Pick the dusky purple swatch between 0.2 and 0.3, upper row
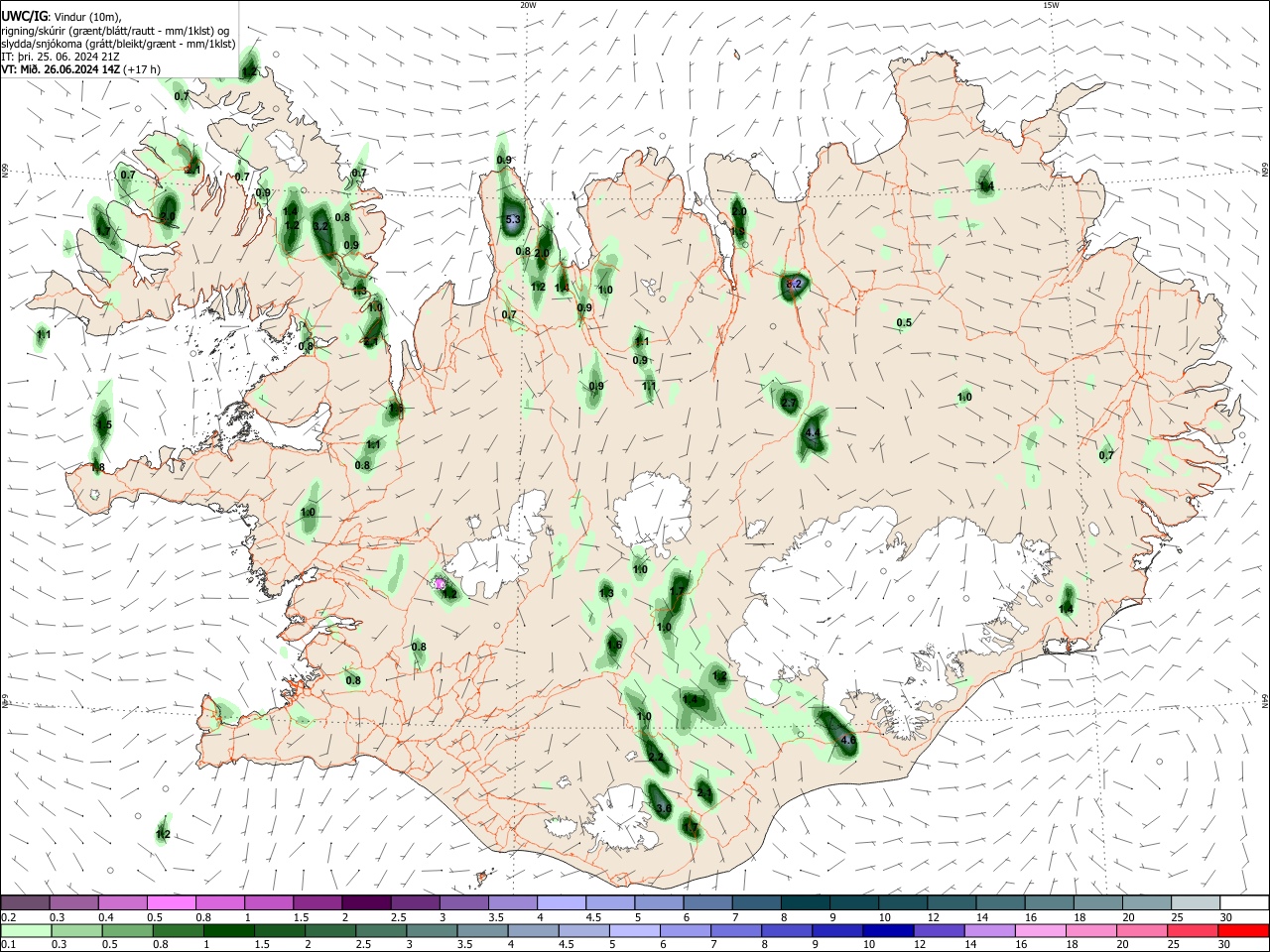Screen dimensions: 1270x952 pyautogui.click(x=26, y=902)
